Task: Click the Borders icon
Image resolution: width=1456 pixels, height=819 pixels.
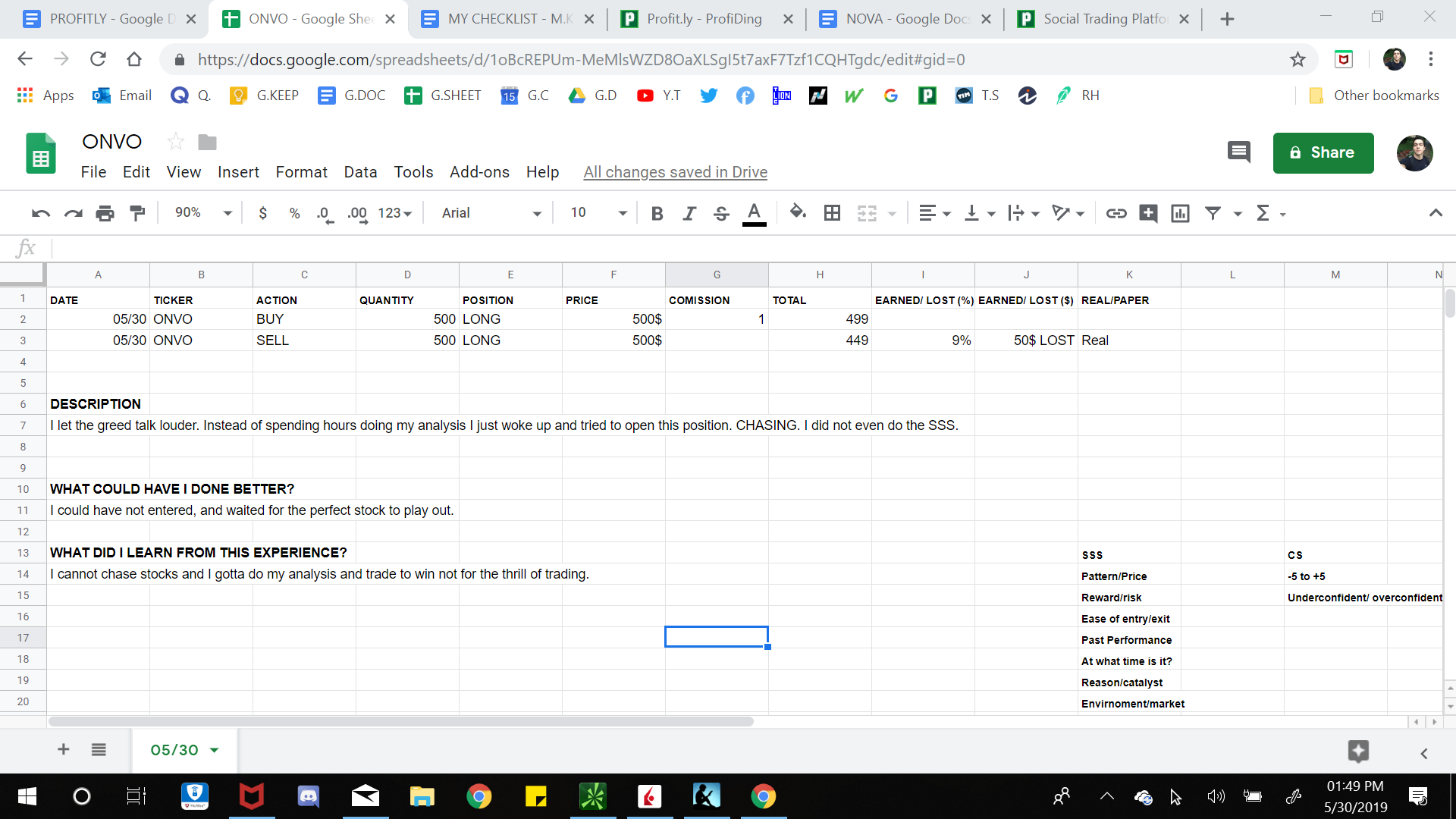Action: point(832,213)
